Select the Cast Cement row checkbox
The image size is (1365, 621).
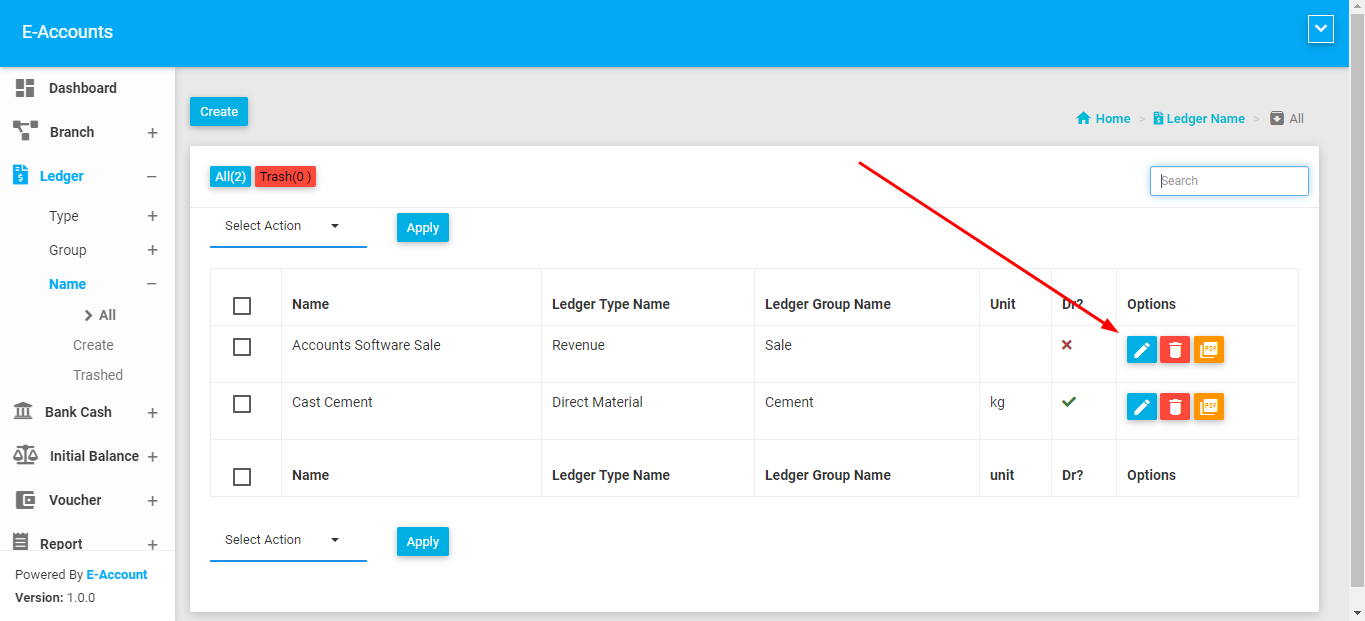[x=241, y=404]
